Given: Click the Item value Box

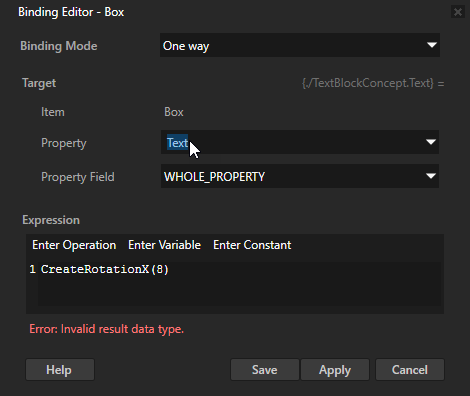Looking at the screenshot, I should (174, 112).
